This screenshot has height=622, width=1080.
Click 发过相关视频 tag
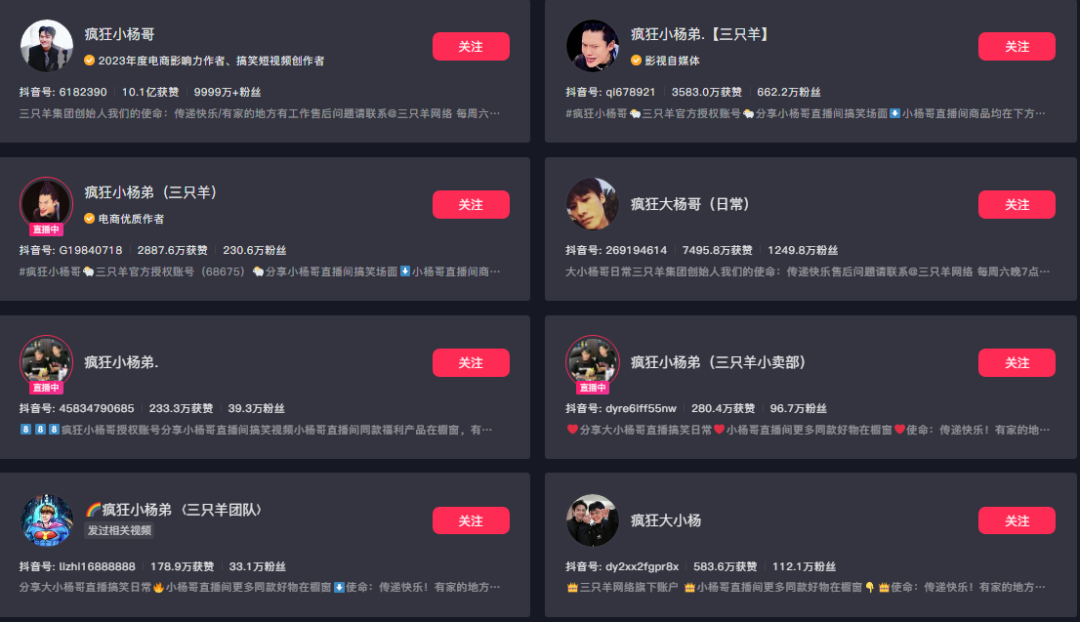119,530
